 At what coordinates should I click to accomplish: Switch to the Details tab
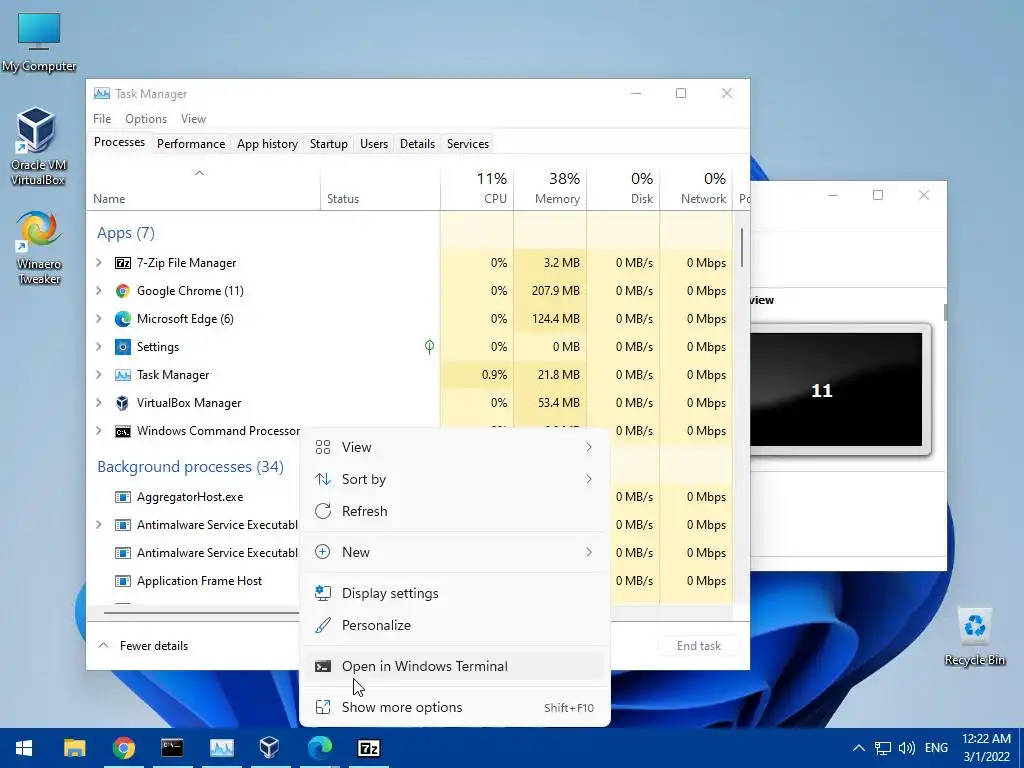(x=417, y=144)
